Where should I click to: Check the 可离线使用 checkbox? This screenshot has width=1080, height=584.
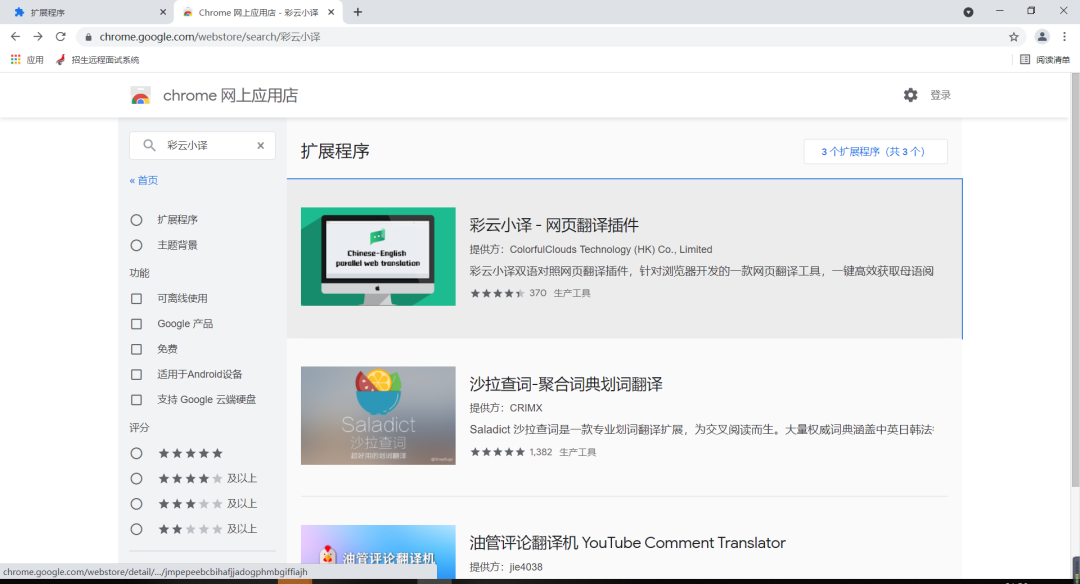pyautogui.click(x=136, y=298)
